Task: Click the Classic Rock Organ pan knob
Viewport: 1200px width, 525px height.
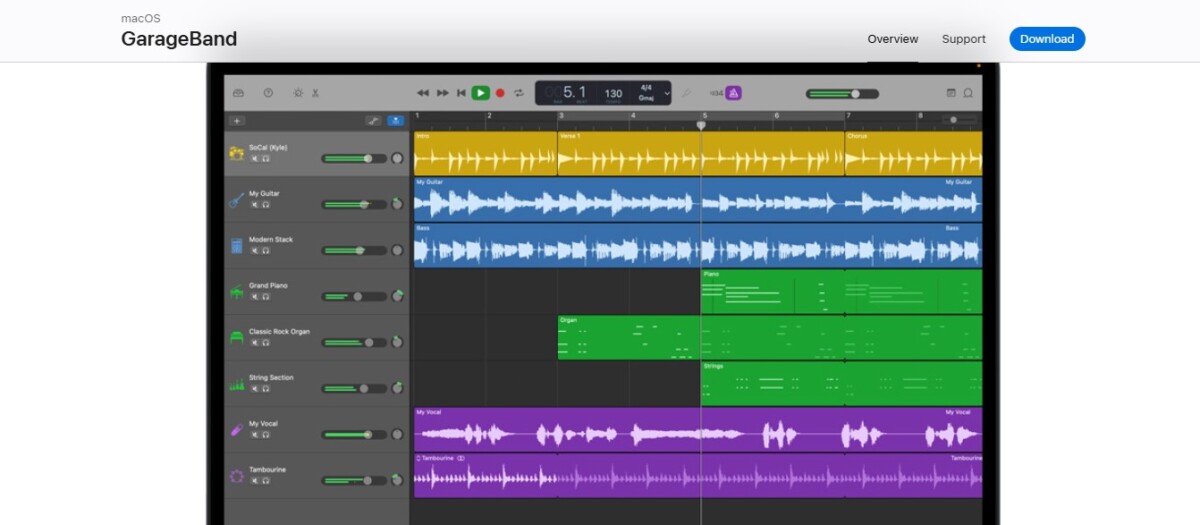Action: (397, 342)
